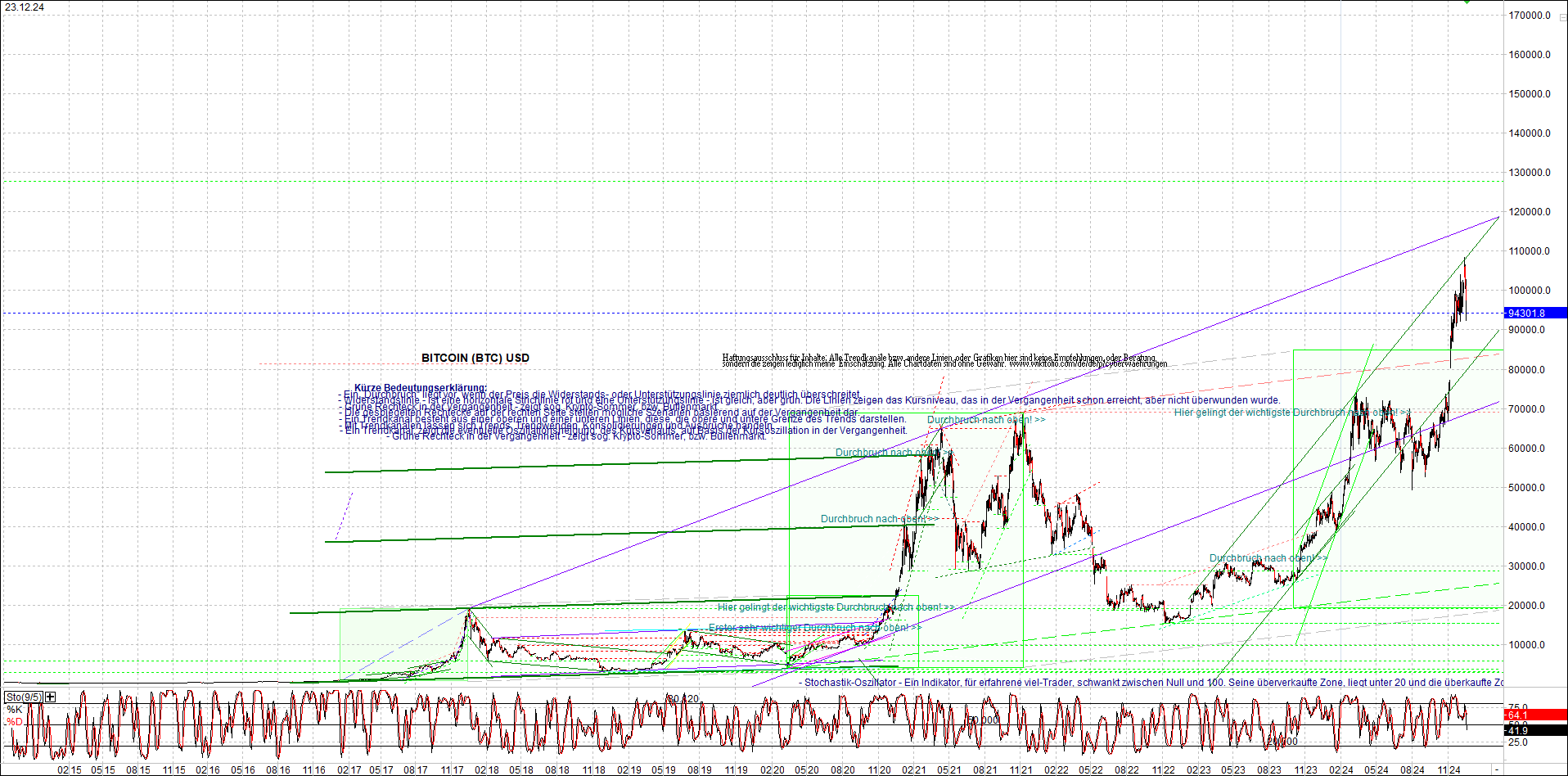Click the minus button at the time axis end
The image size is (1568, 776).
coord(1497,769)
